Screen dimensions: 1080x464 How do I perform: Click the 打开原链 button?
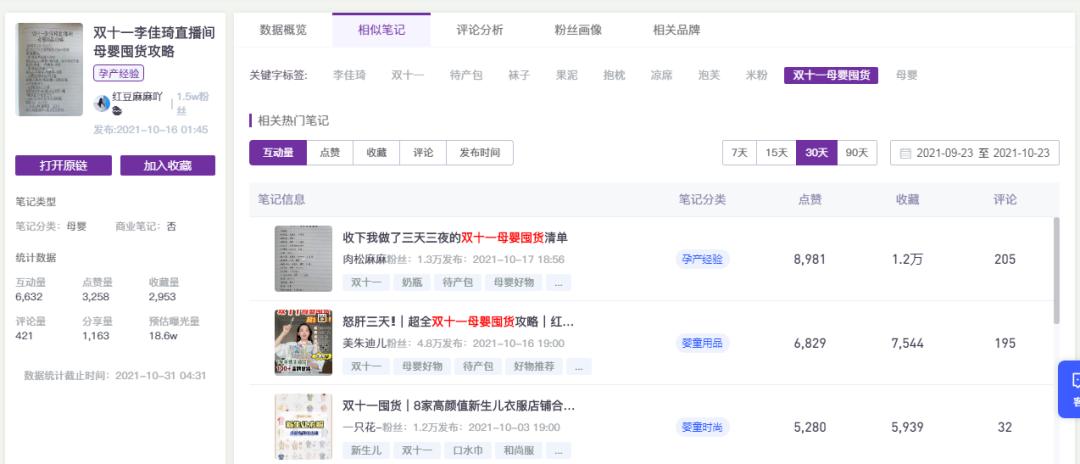[63, 165]
